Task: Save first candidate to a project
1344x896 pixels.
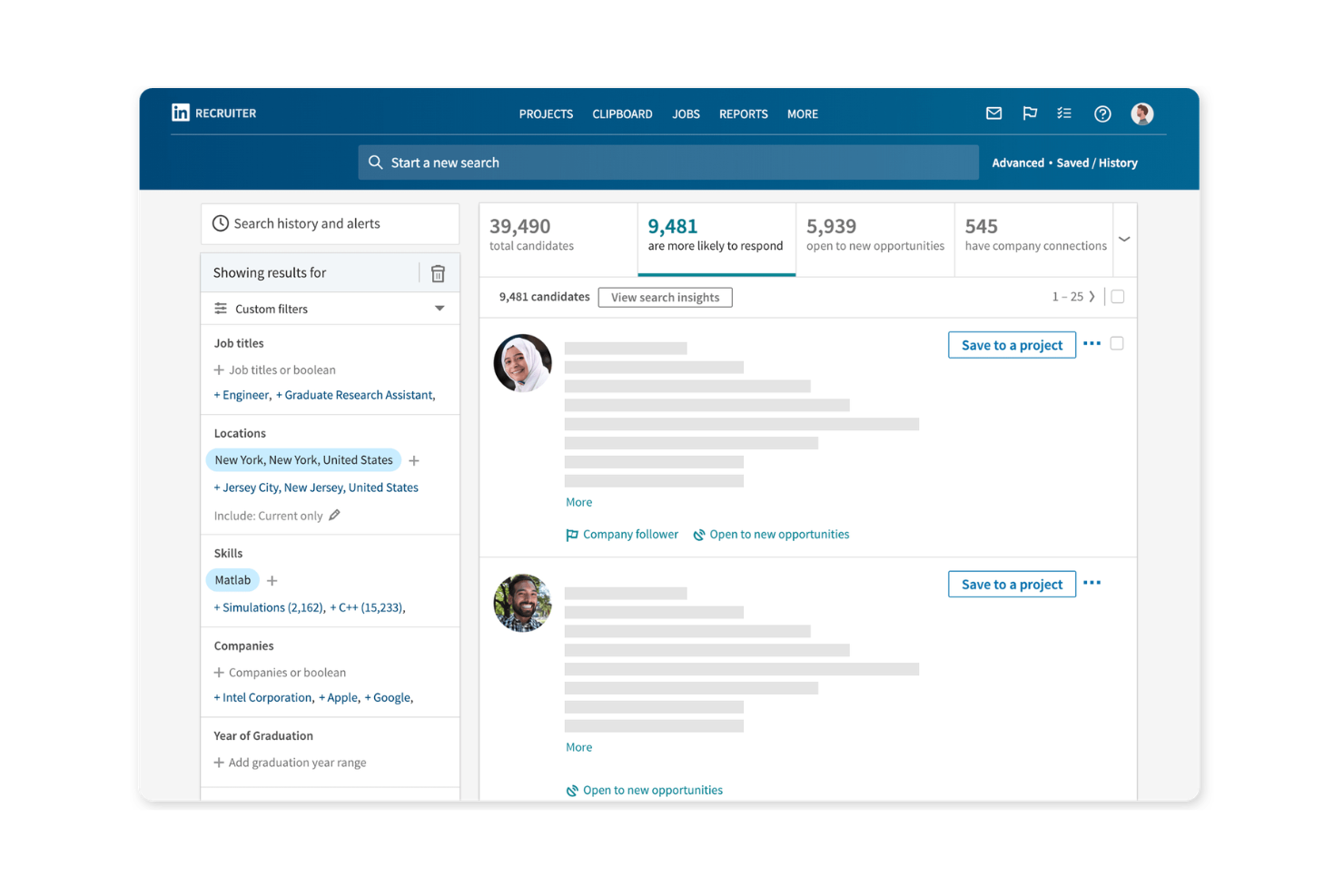Action: 1012,345
